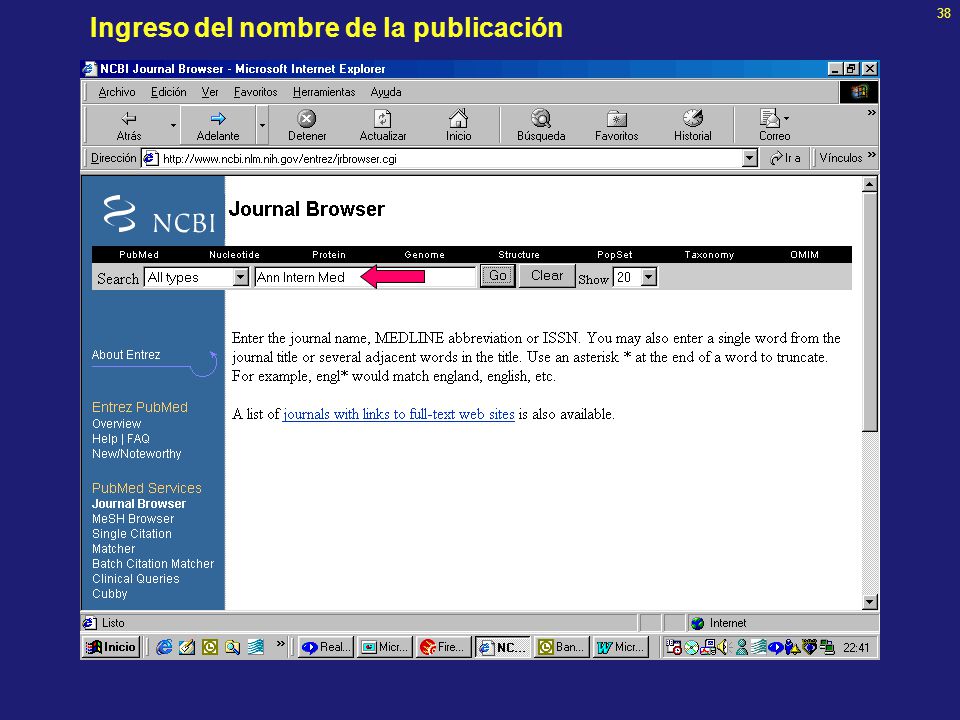Switch to the Taxonomy database tab
The width and height of the screenshot is (960, 720).
[x=709, y=255]
